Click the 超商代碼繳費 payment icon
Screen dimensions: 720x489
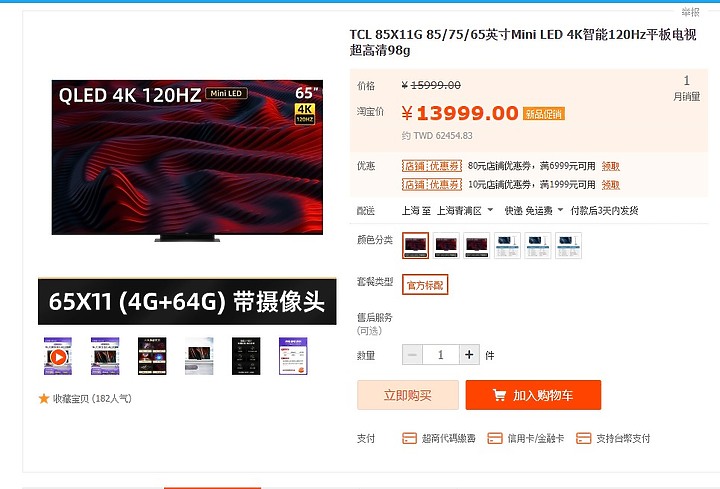coord(409,438)
